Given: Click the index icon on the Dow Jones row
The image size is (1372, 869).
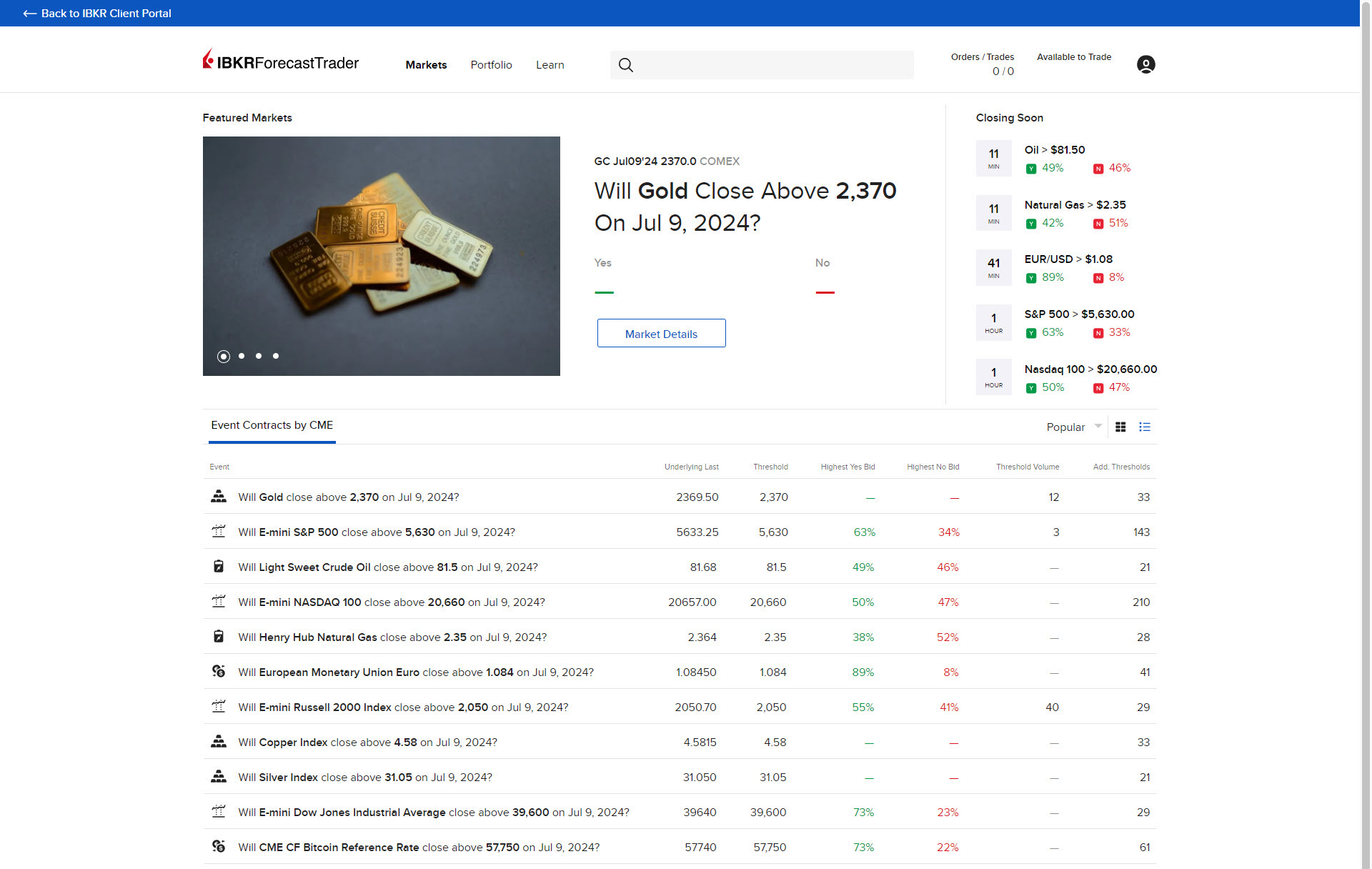Looking at the screenshot, I should click(x=219, y=811).
